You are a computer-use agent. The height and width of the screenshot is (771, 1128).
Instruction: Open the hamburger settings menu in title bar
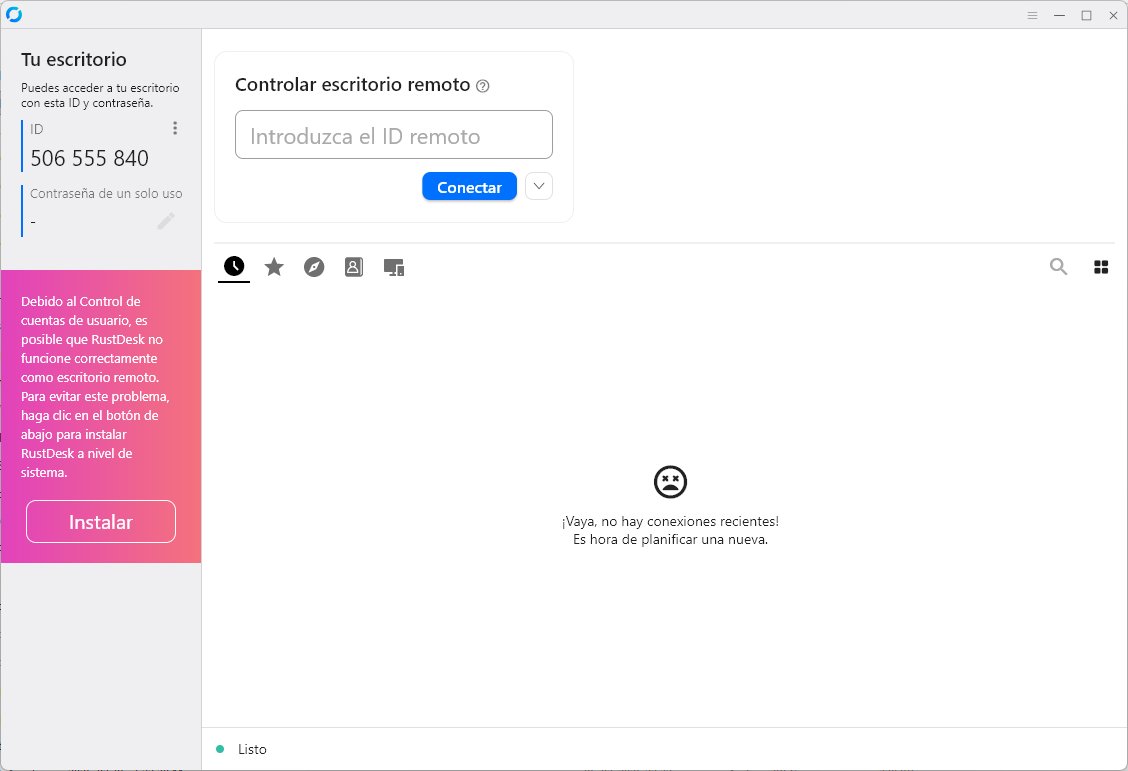1032,15
